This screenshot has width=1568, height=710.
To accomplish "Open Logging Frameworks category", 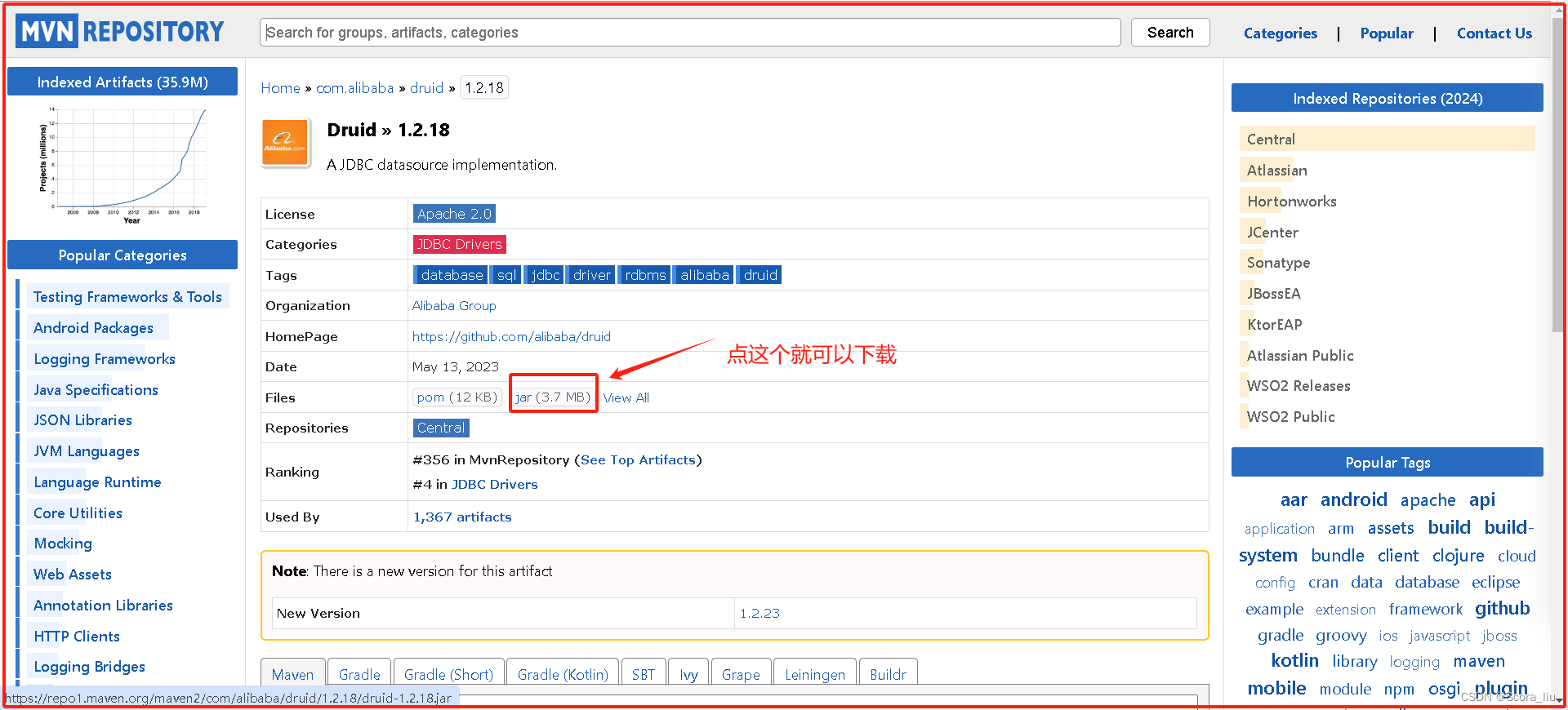I will coord(105,359).
